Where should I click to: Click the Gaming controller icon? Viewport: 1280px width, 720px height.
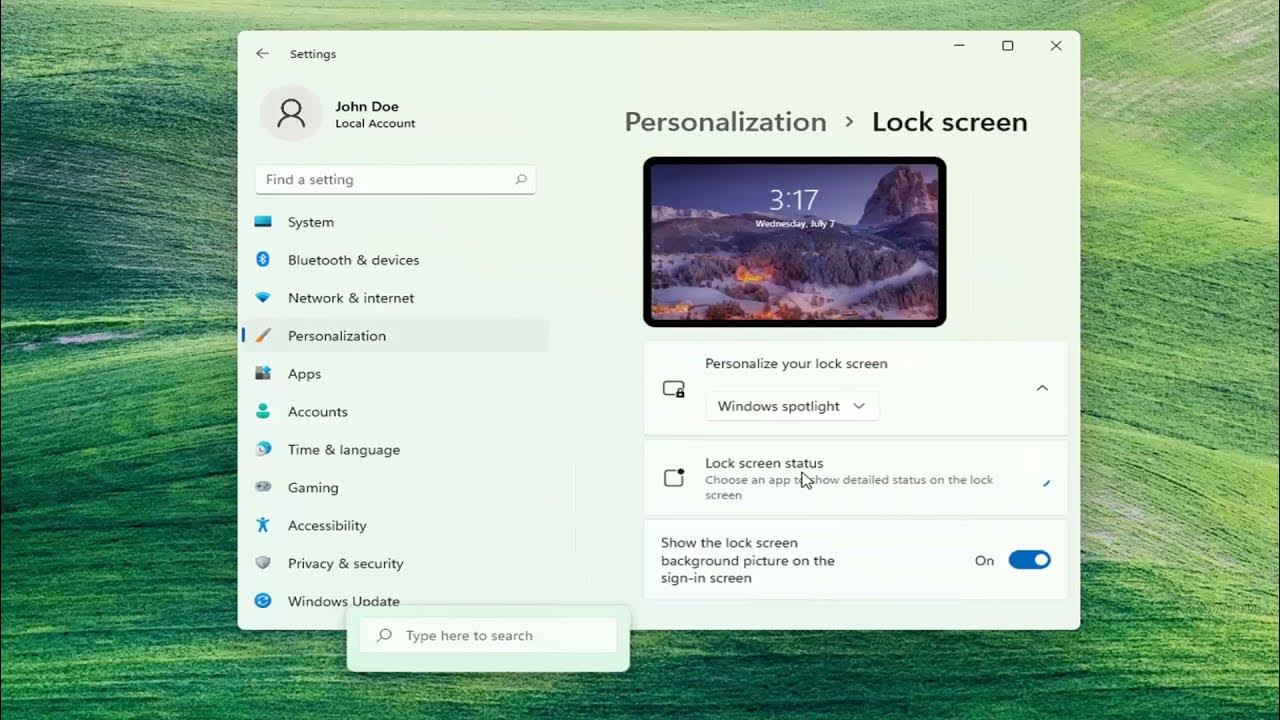point(263,487)
